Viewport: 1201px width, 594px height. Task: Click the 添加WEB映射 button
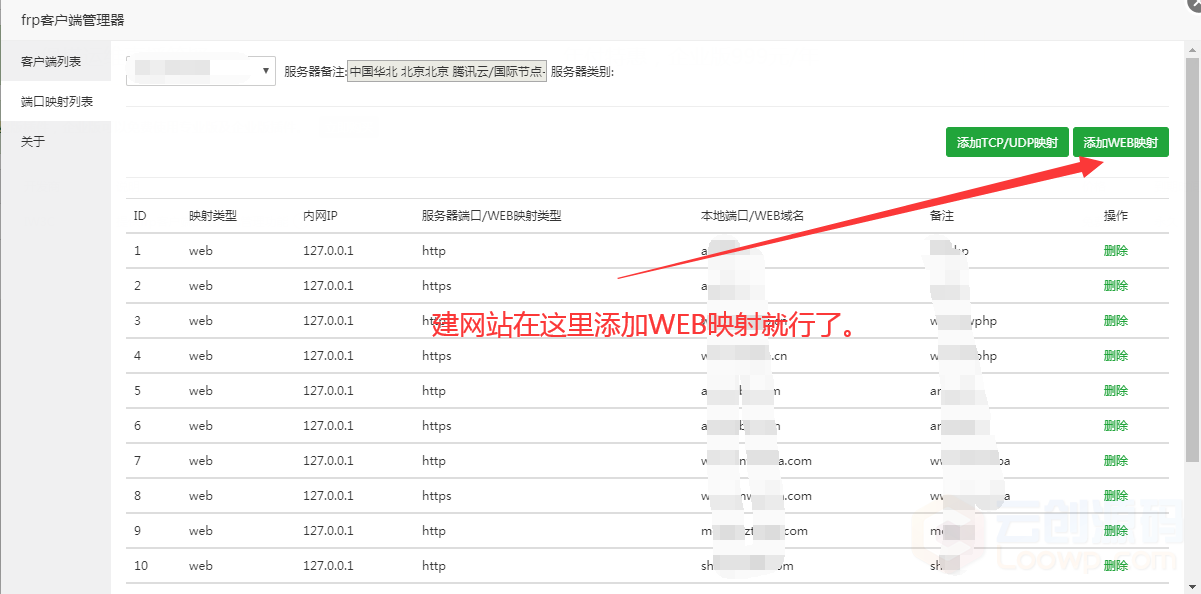(x=1120, y=143)
